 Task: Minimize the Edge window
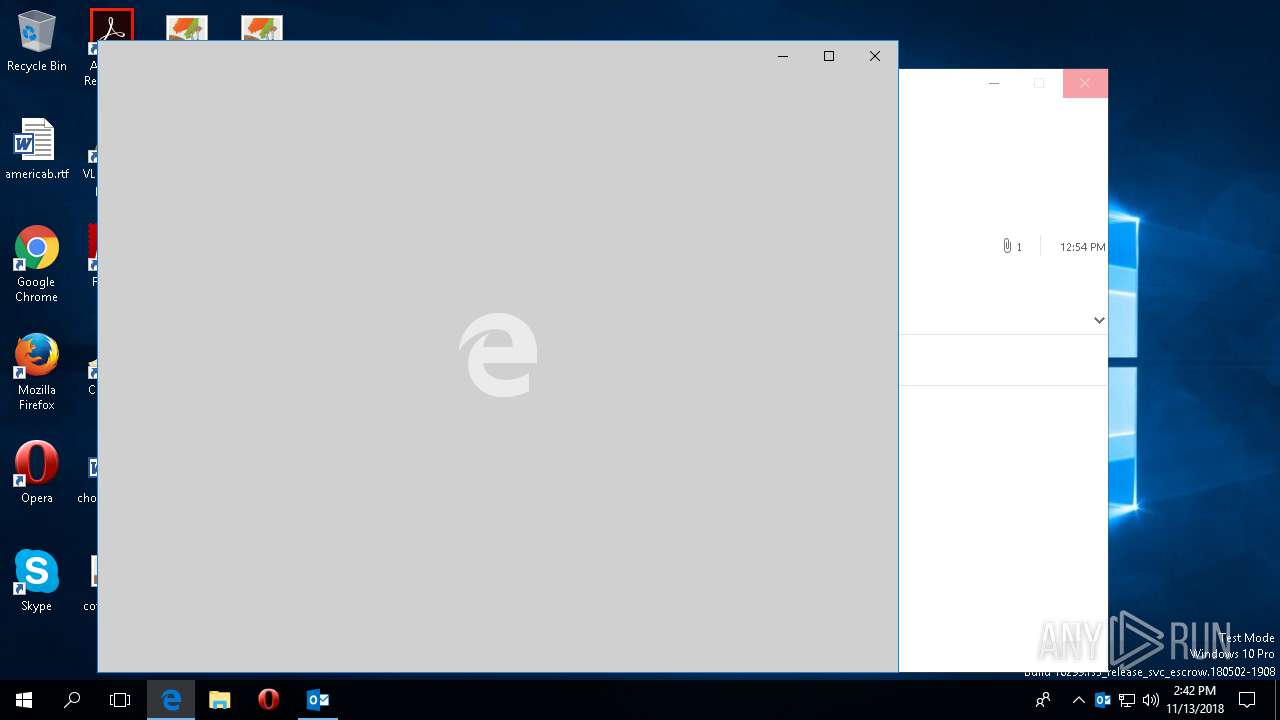coord(783,56)
